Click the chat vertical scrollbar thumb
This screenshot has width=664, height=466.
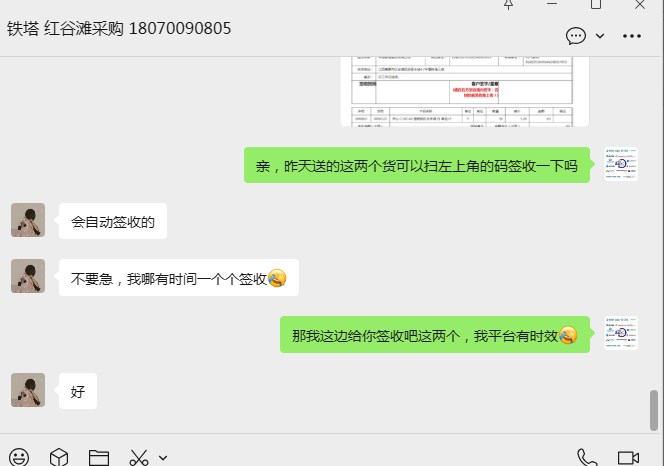pos(654,409)
